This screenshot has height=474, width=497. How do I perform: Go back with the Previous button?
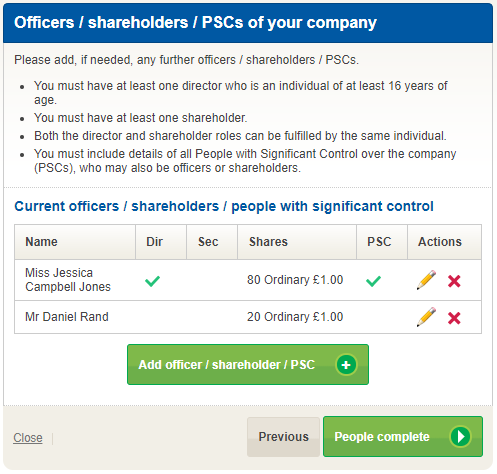(x=283, y=437)
